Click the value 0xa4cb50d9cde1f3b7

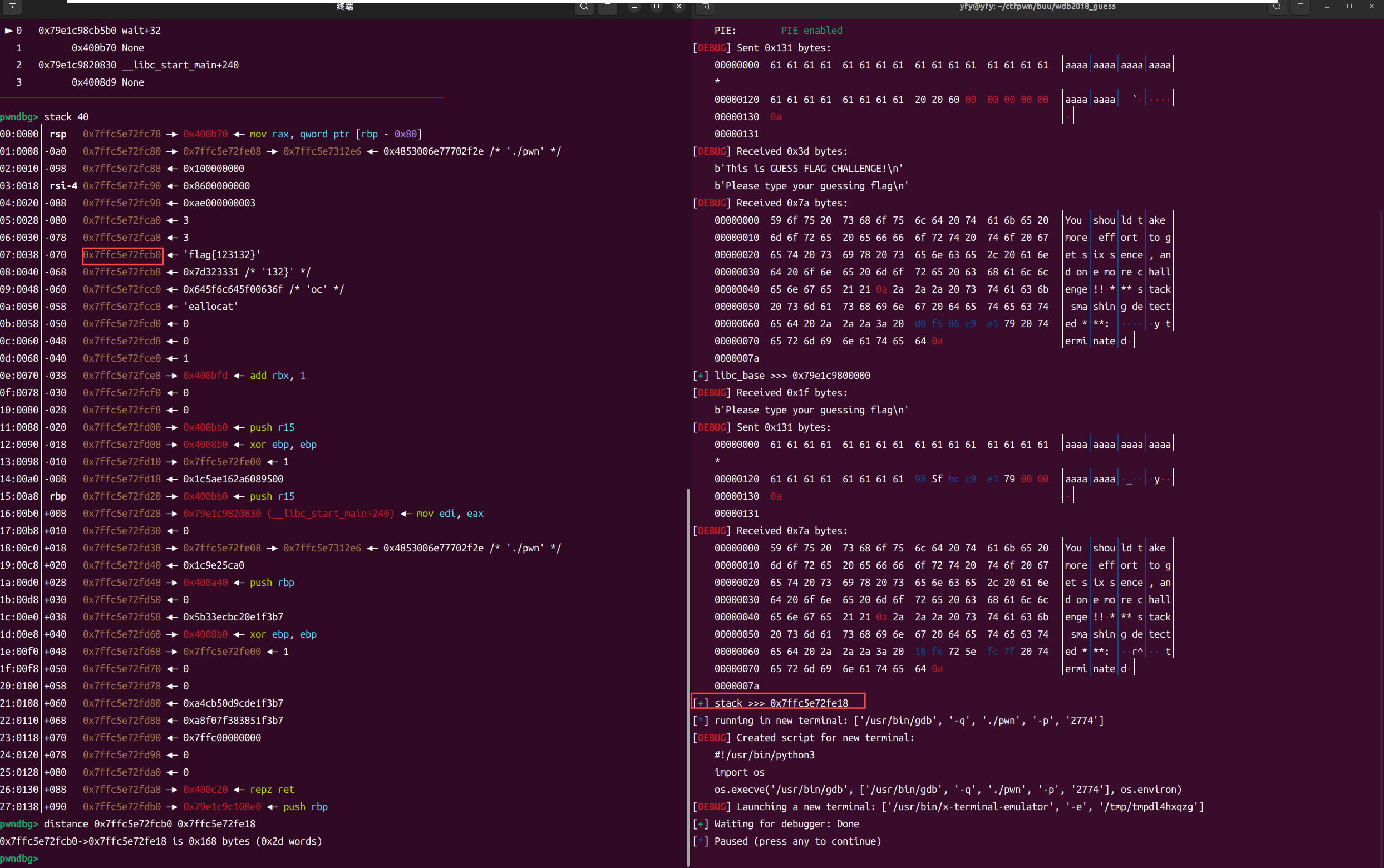pyautogui.click(x=233, y=703)
